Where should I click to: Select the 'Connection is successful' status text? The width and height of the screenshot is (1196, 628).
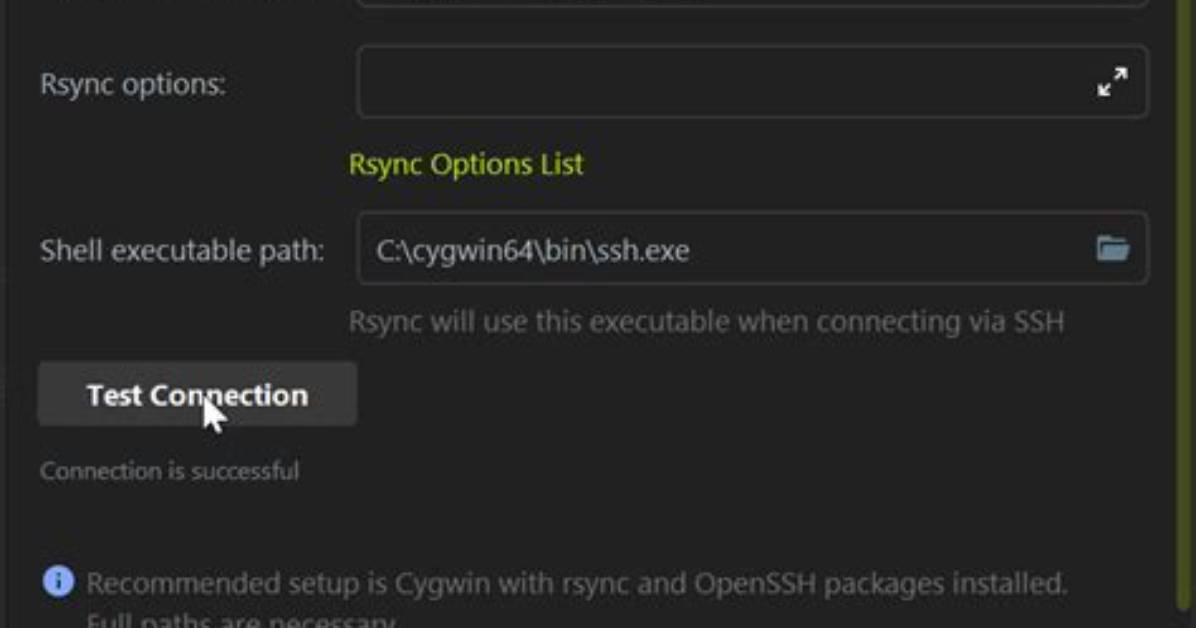tap(169, 471)
